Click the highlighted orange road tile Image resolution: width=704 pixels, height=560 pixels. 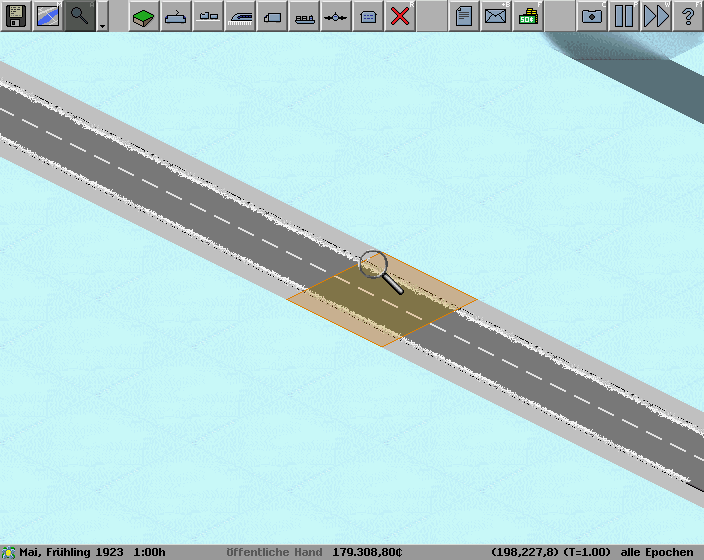point(382,300)
